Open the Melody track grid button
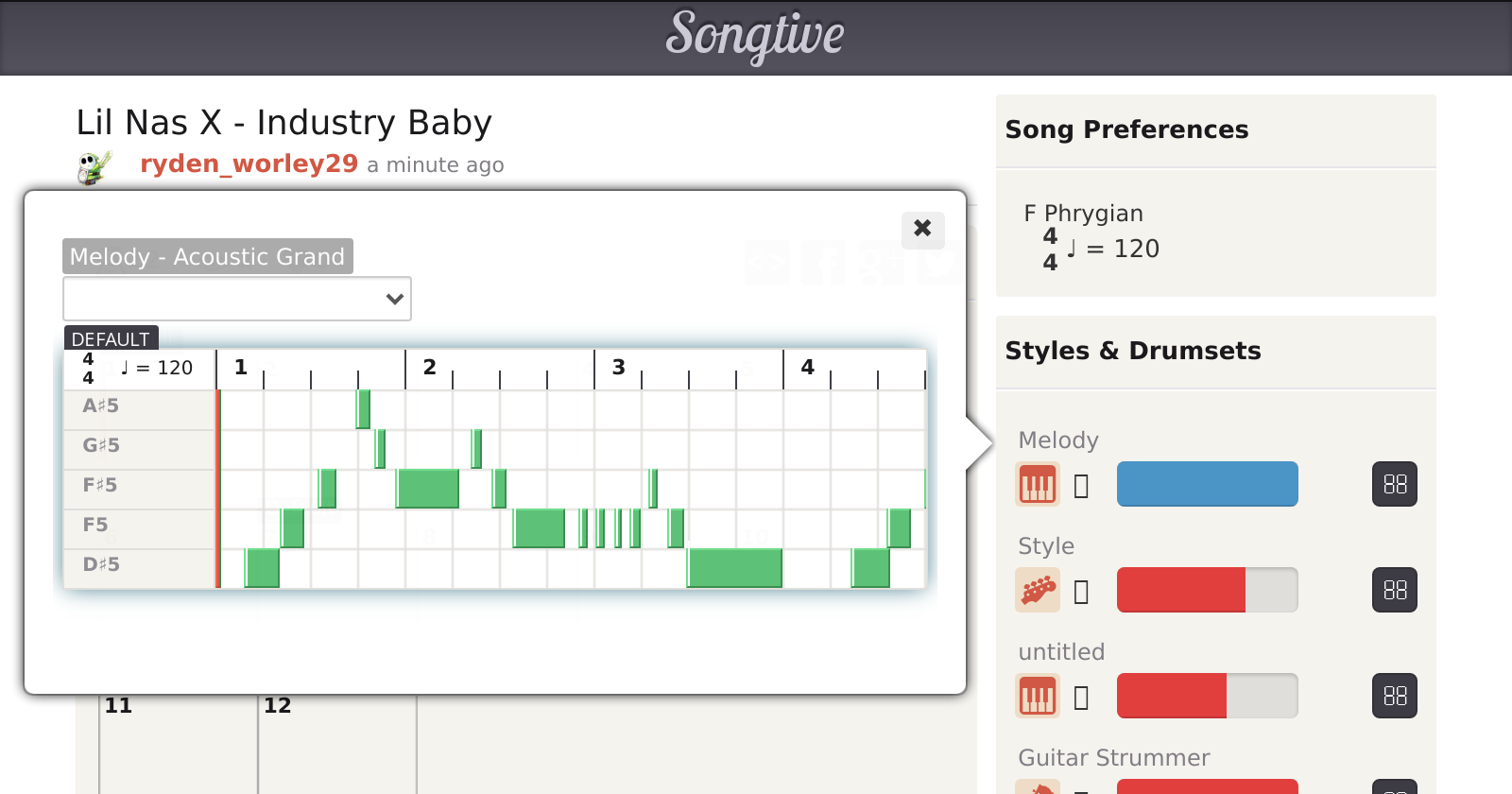 (1394, 485)
